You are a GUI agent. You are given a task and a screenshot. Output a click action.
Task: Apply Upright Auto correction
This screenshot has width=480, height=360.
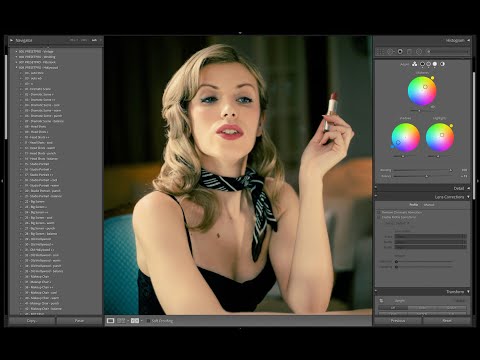[x=422, y=308]
